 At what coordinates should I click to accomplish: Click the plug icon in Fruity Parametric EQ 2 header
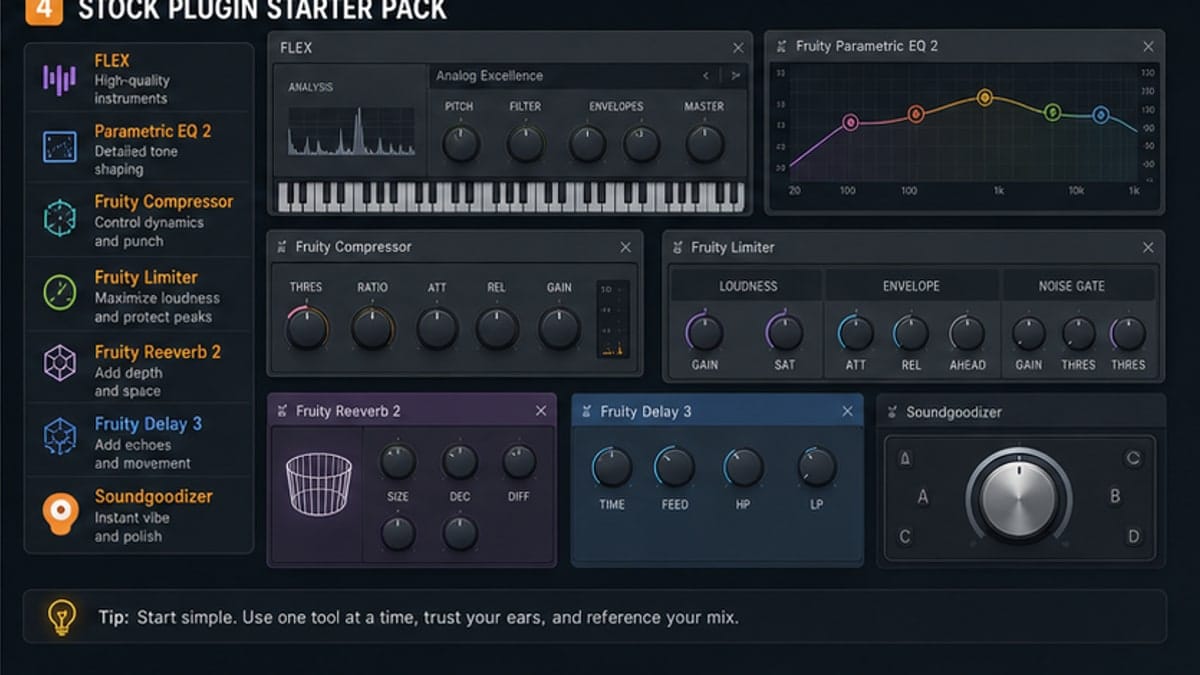click(780, 46)
